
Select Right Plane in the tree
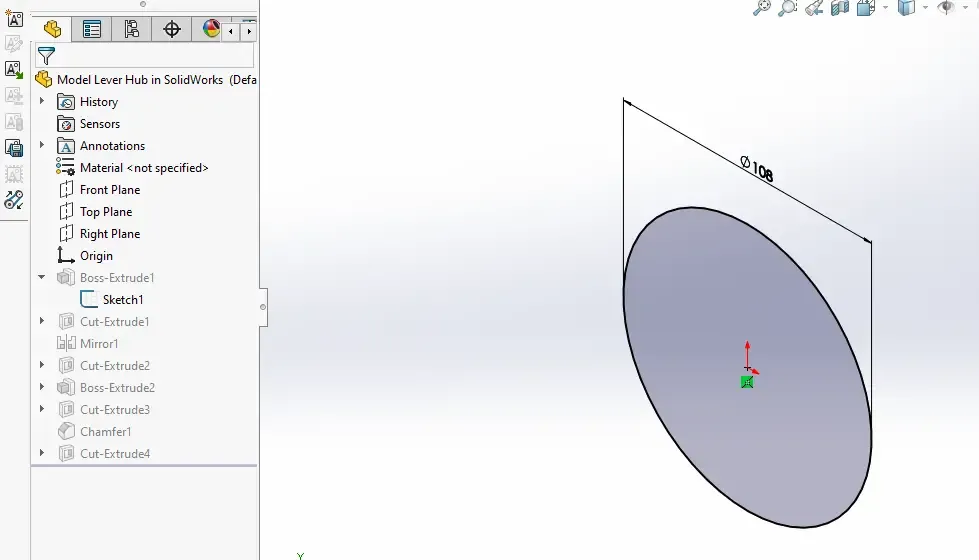110,234
